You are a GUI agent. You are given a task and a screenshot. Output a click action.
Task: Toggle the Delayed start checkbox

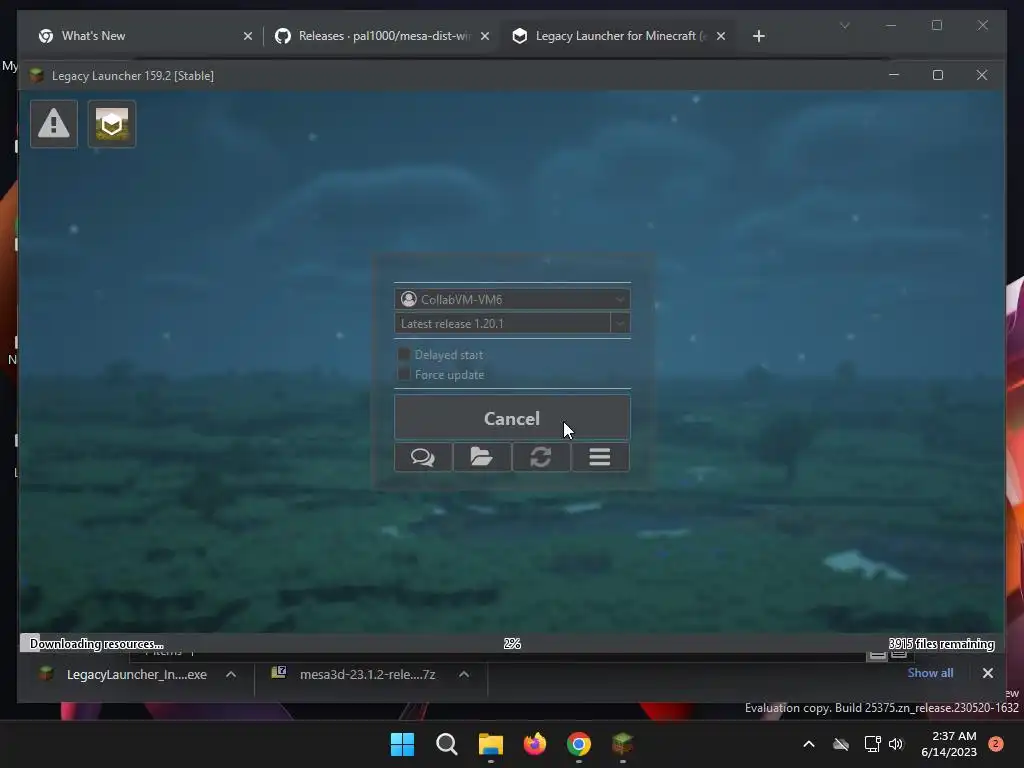[404, 354]
